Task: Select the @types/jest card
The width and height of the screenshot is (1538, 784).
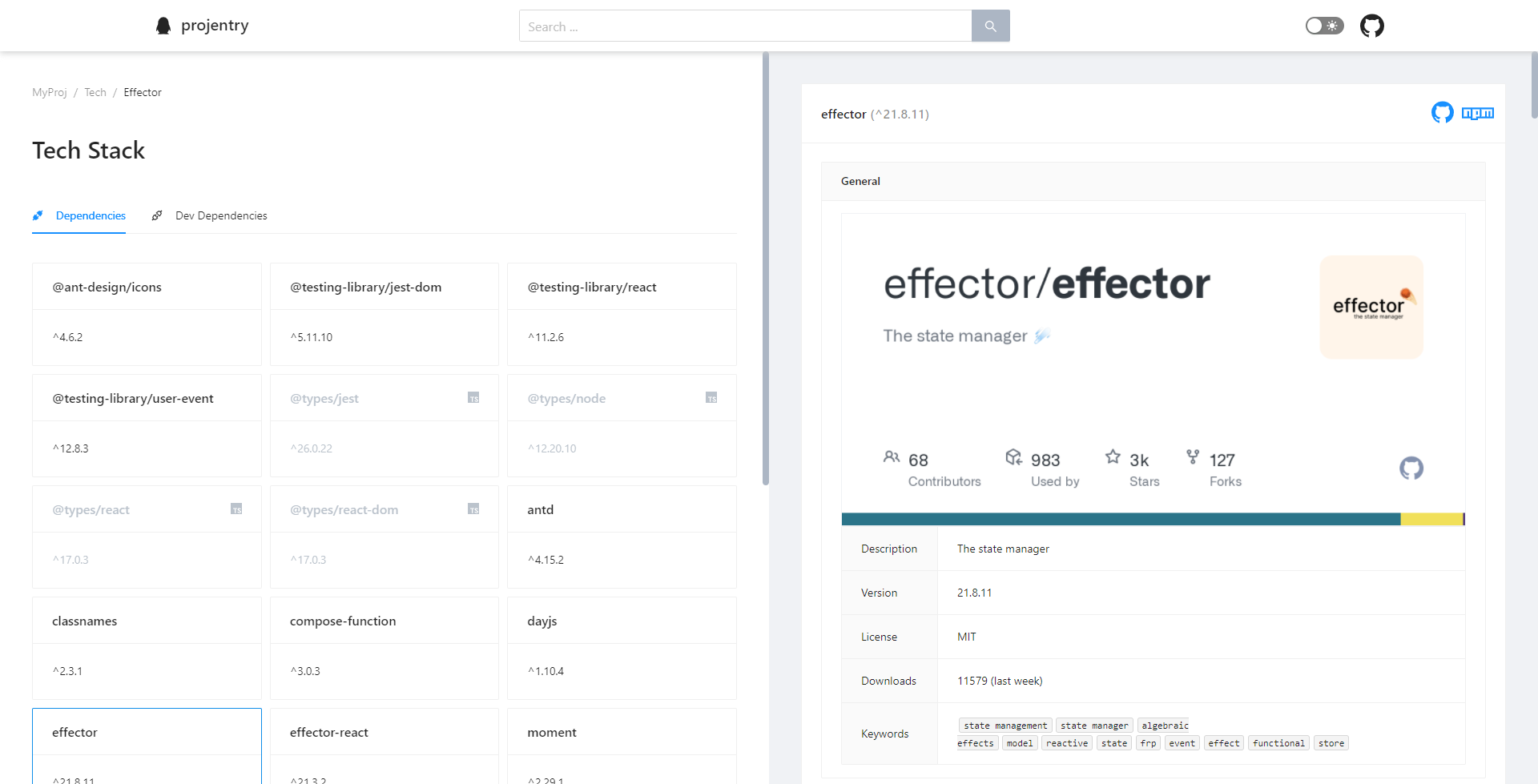Action: point(384,425)
